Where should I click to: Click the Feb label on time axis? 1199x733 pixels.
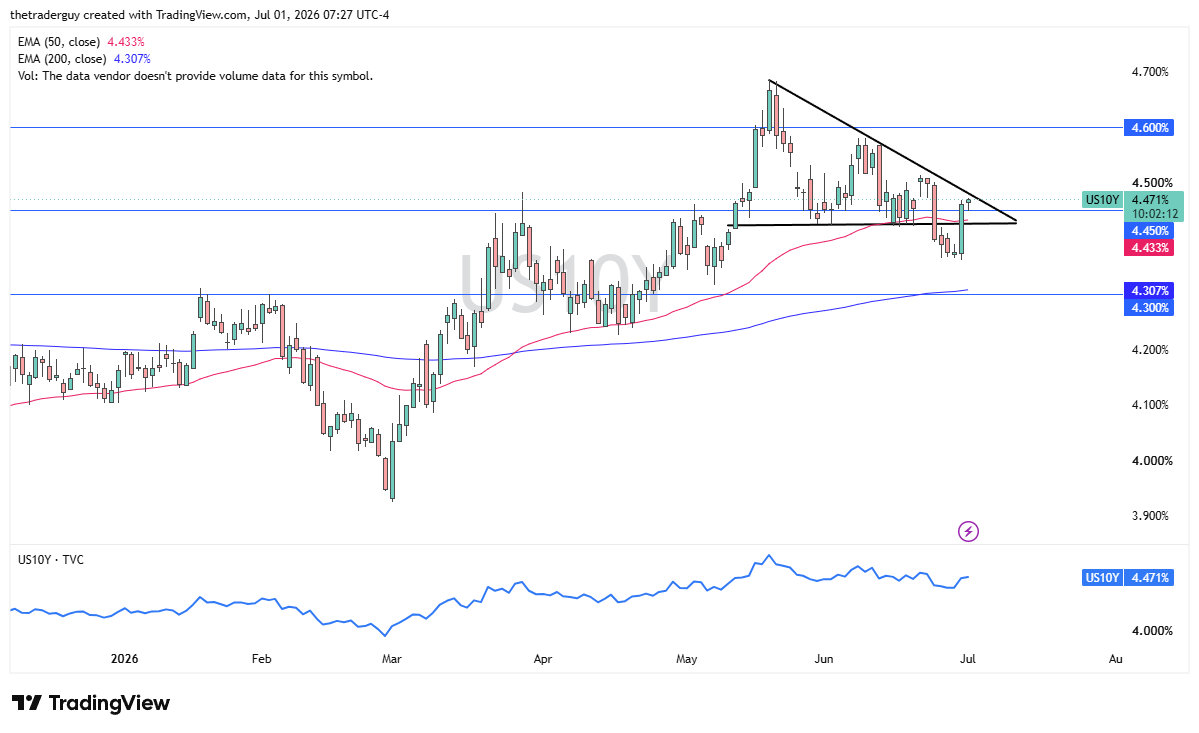point(262,658)
